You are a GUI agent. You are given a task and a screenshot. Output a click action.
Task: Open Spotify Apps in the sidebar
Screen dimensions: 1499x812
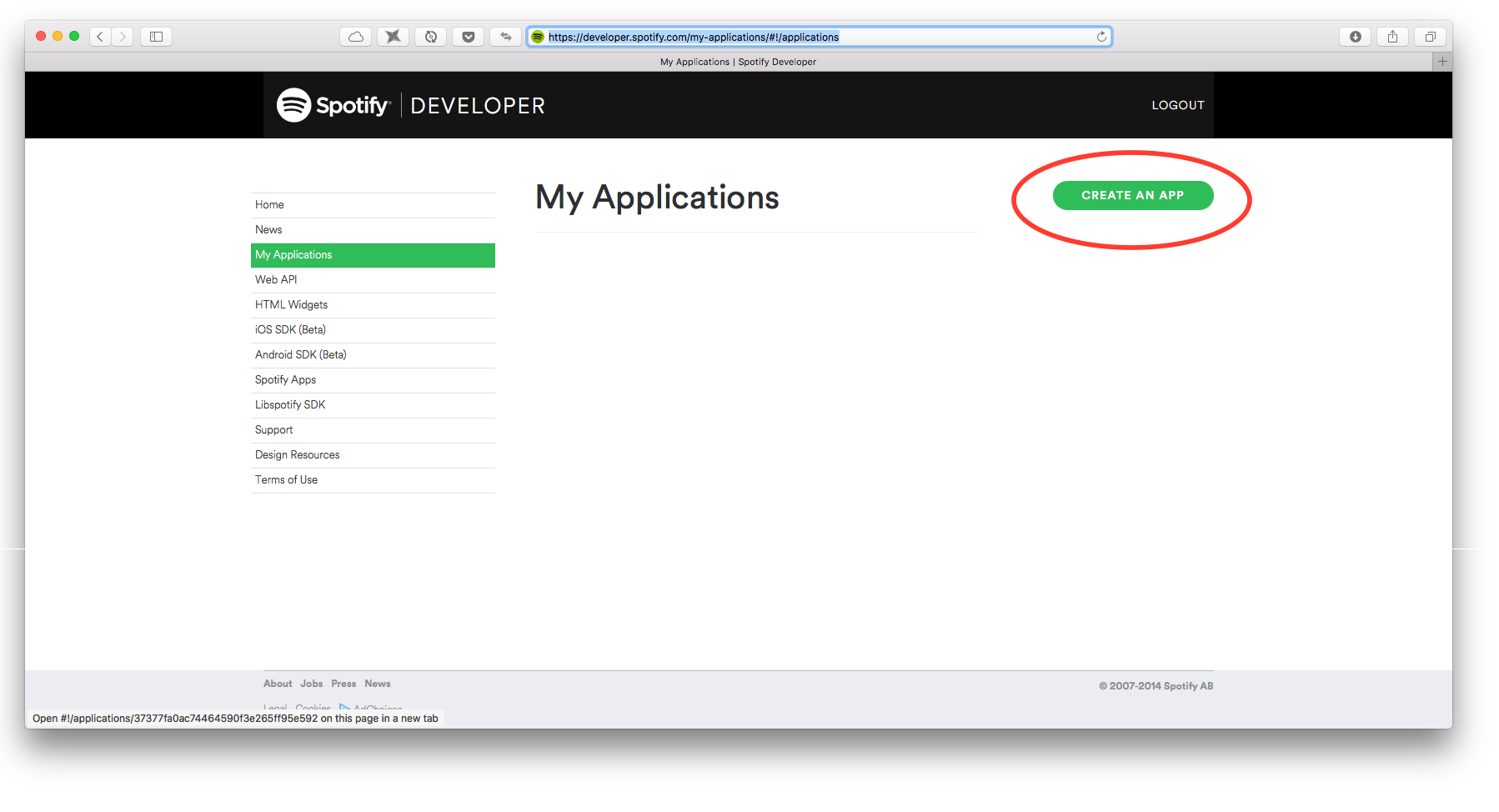click(373, 380)
